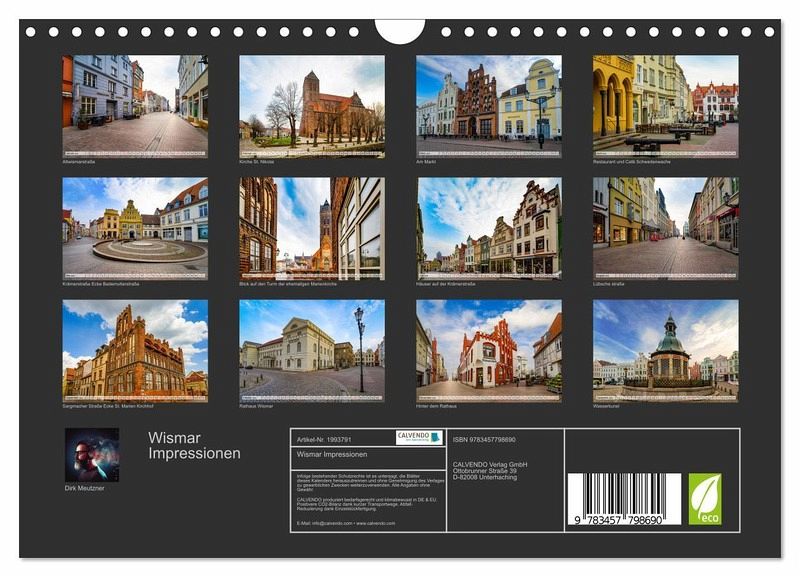
Task: Click the caption 'Kirche St. Nikolai'
Action: 257,162
